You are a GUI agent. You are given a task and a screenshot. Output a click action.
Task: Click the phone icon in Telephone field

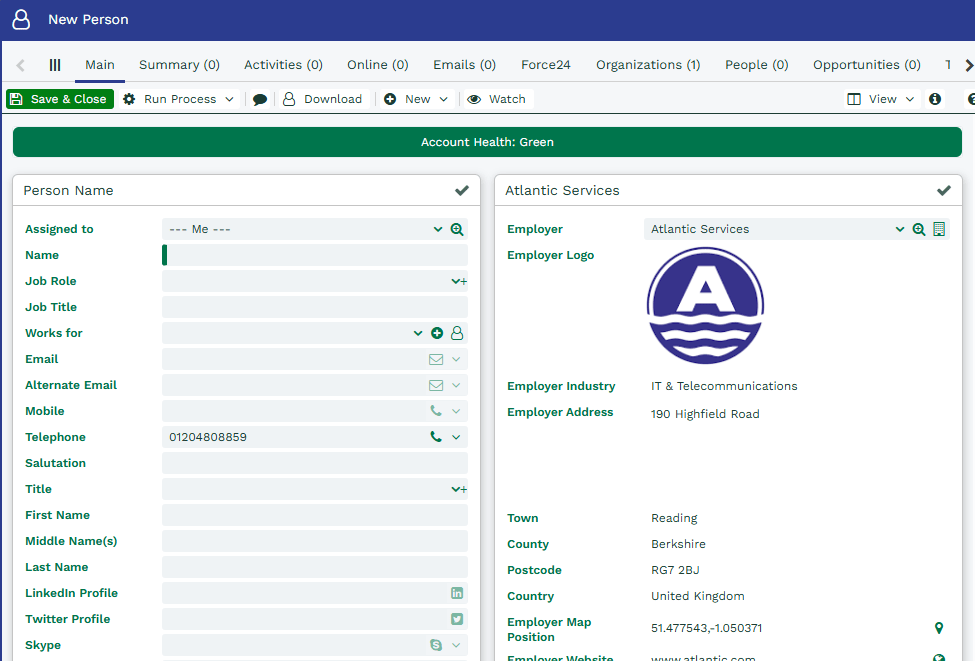click(x=436, y=437)
